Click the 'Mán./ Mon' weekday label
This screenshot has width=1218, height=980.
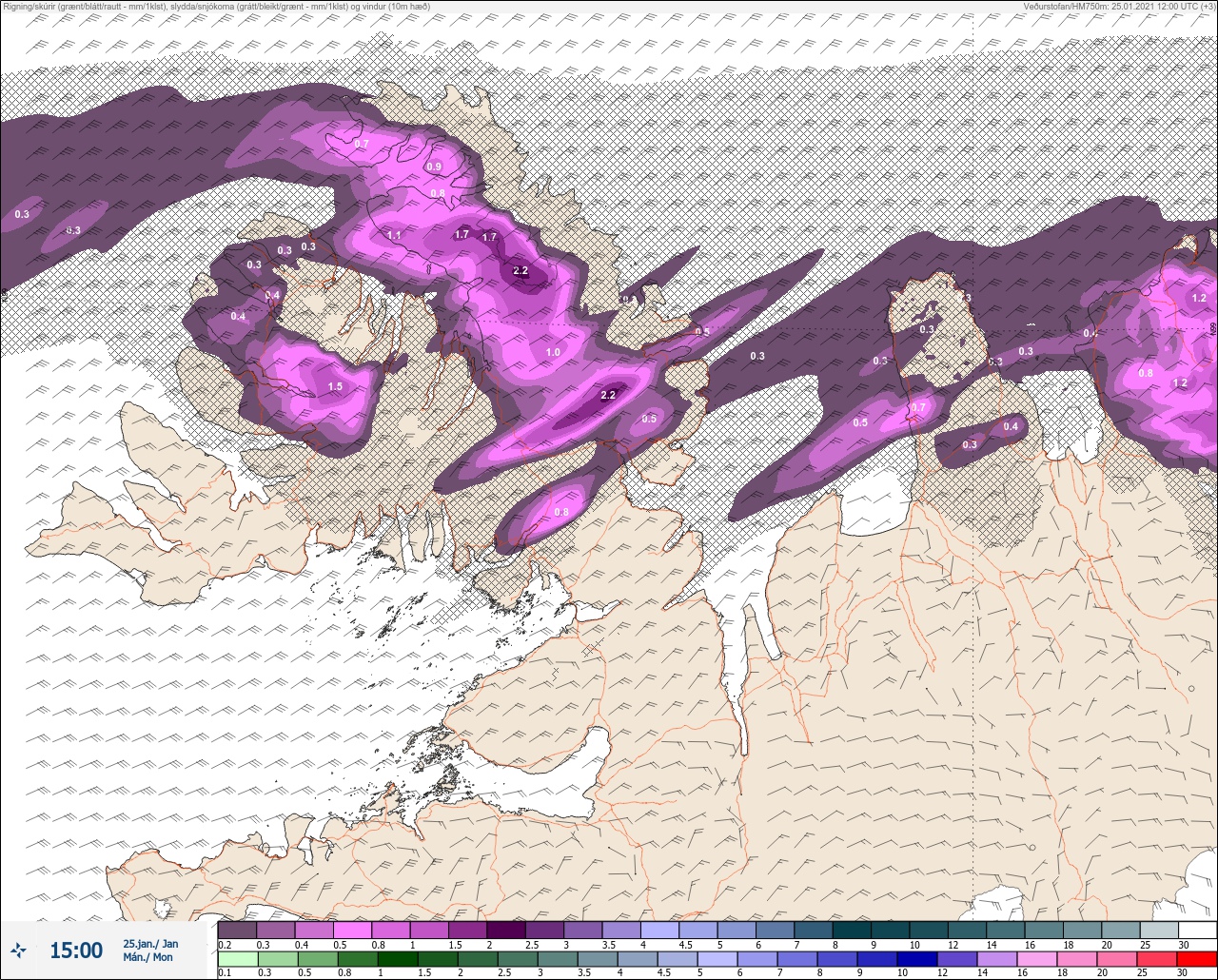(x=148, y=957)
